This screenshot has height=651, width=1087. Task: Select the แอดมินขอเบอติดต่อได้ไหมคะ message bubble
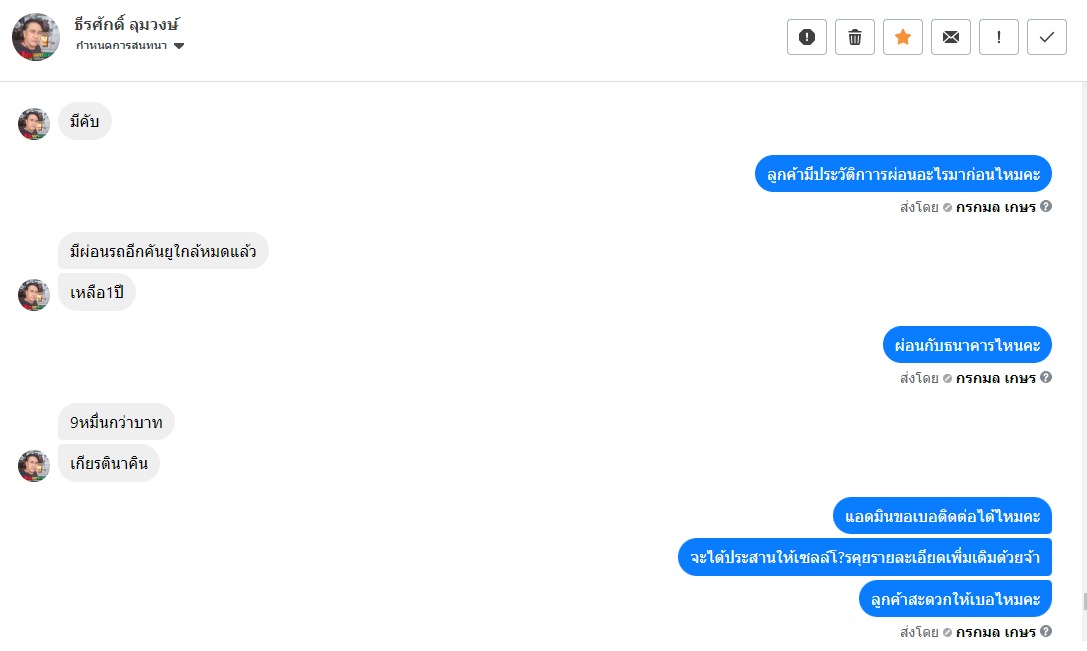coord(942,516)
